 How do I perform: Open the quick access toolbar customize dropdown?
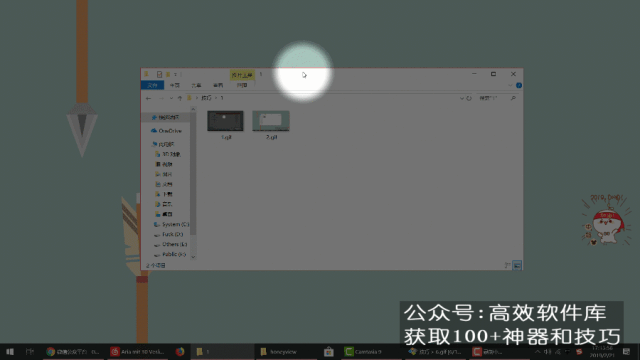[x=176, y=74]
